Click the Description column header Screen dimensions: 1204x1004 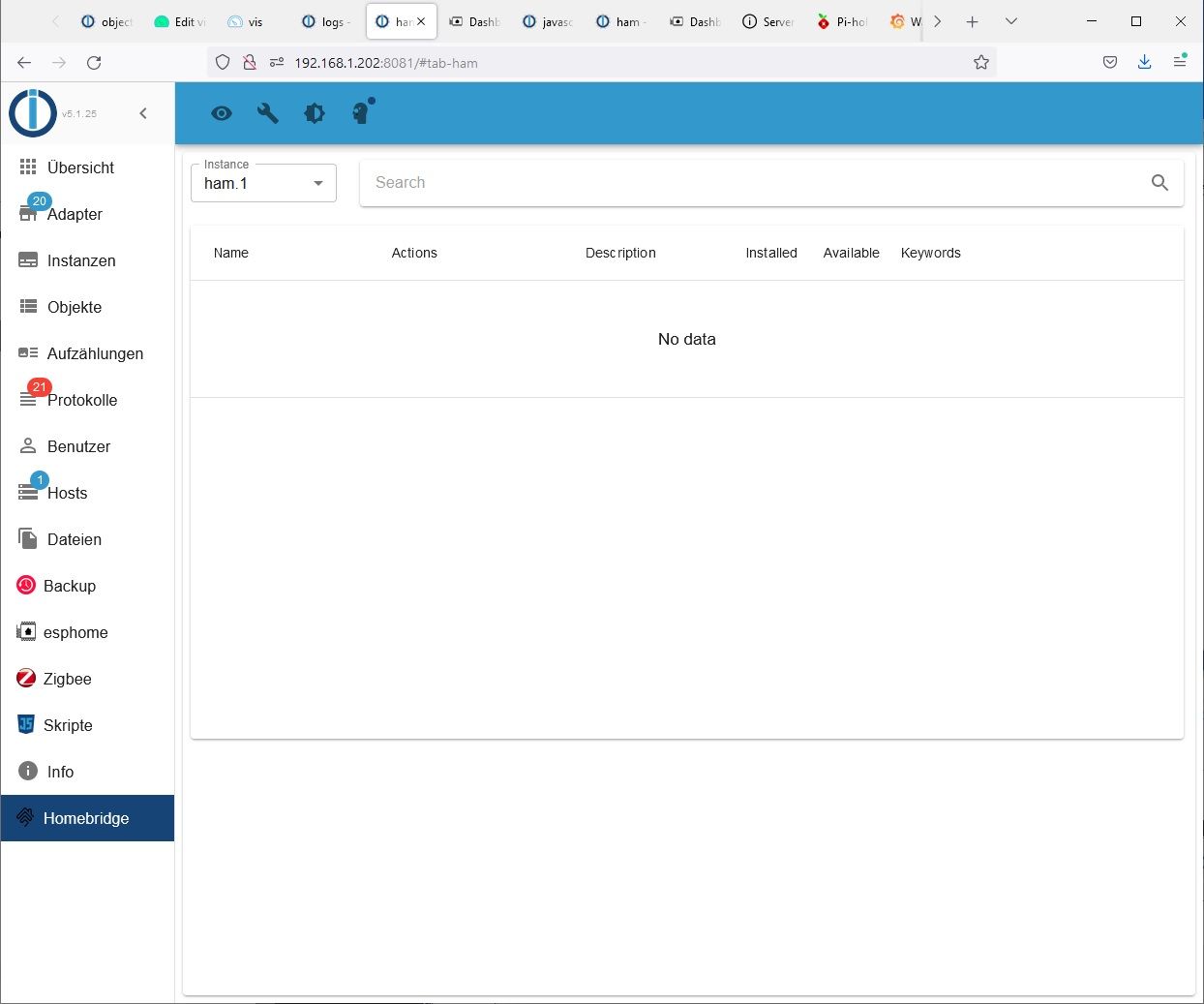620,253
